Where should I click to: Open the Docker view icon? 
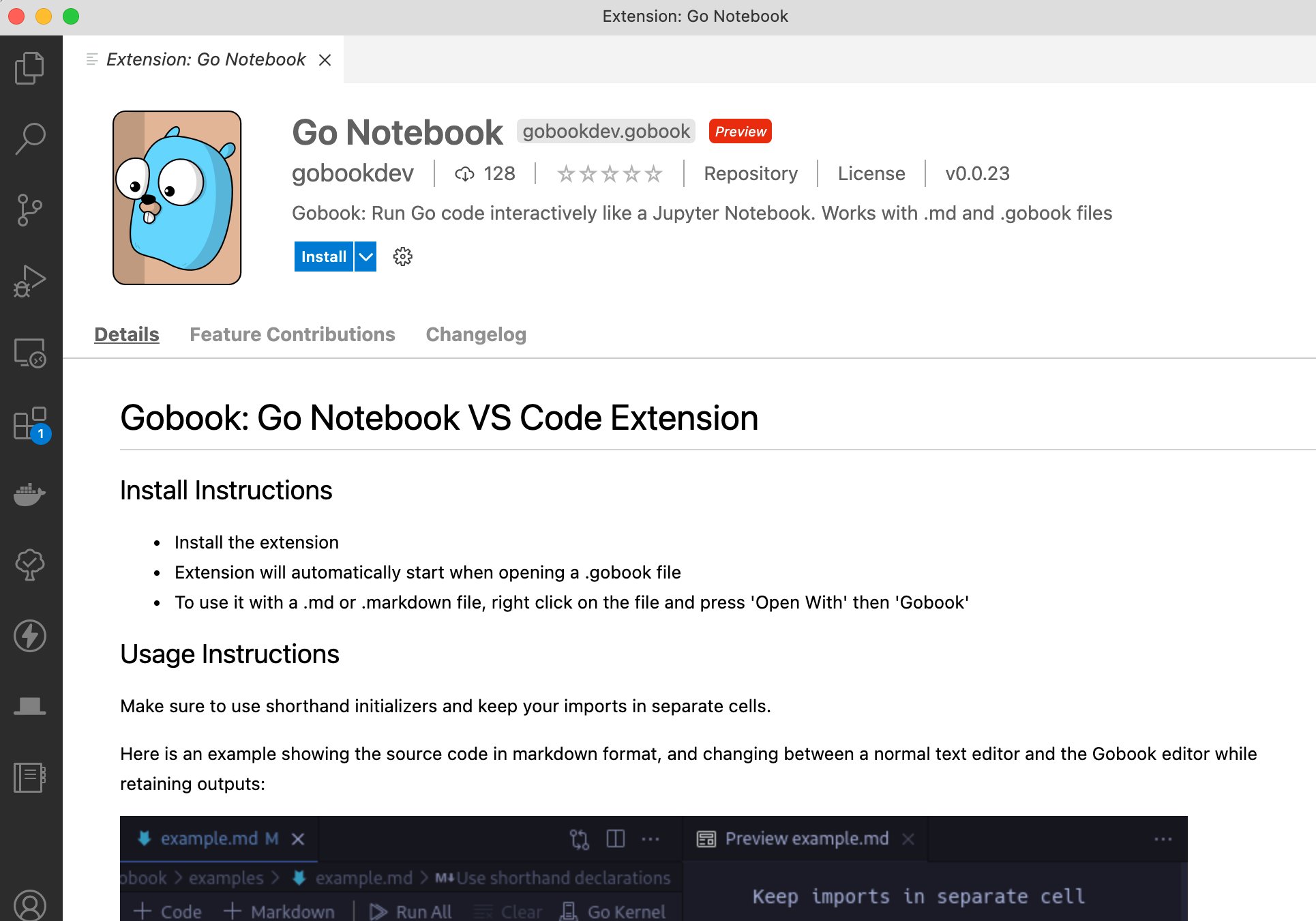click(30, 494)
